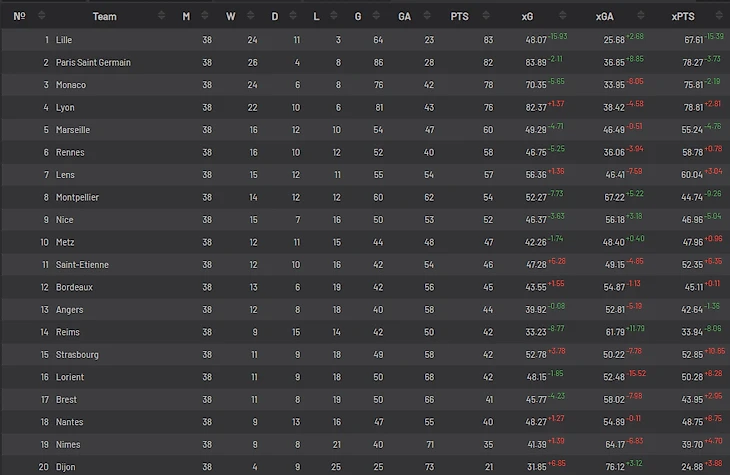
Task: Open the Dijon team link
Action: 67,467
